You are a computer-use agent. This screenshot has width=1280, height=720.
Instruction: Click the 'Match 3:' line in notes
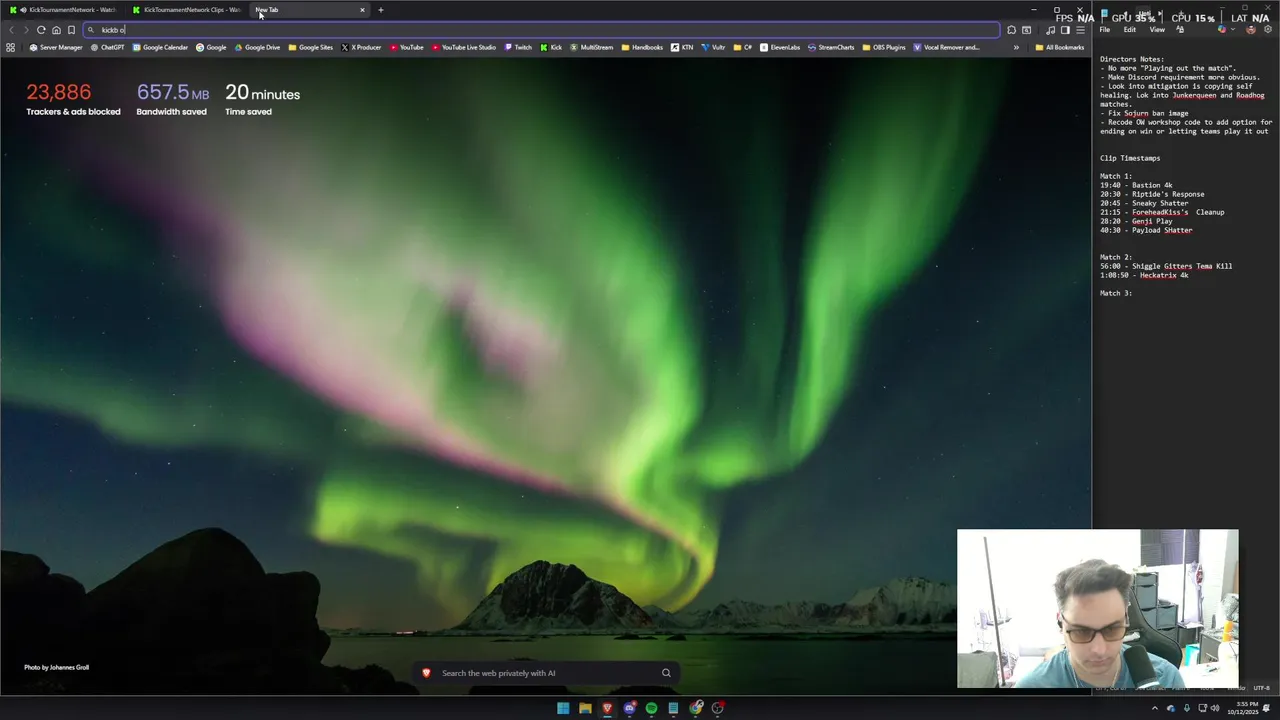[x=1116, y=293]
